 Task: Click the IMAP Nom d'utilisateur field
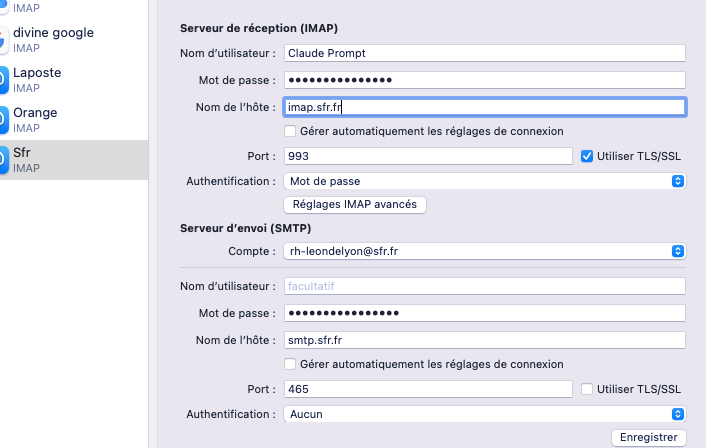(x=484, y=53)
